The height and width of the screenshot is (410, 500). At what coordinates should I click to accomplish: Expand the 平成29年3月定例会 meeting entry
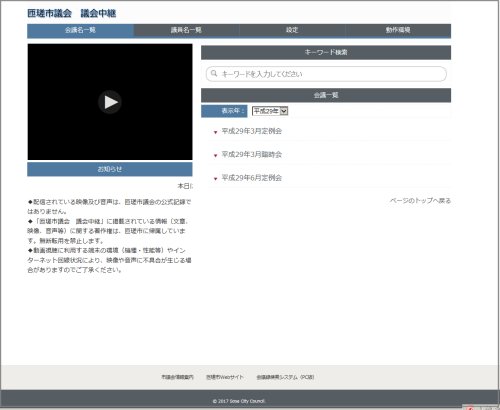pyautogui.click(x=252, y=131)
